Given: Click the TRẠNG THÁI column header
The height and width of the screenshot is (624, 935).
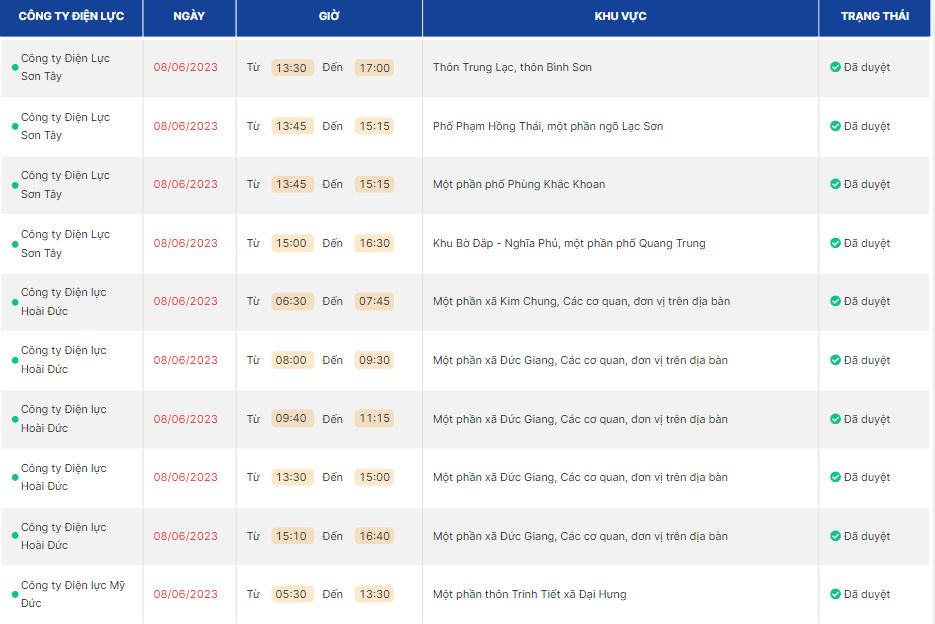Looking at the screenshot, I should (x=875, y=17).
